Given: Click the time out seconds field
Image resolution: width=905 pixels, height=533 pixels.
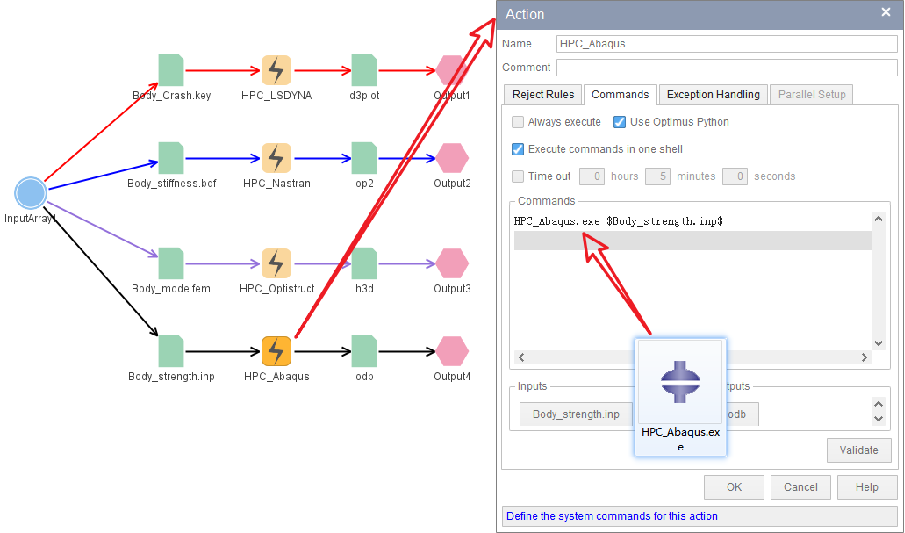Looking at the screenshot, I should [735, 176].
